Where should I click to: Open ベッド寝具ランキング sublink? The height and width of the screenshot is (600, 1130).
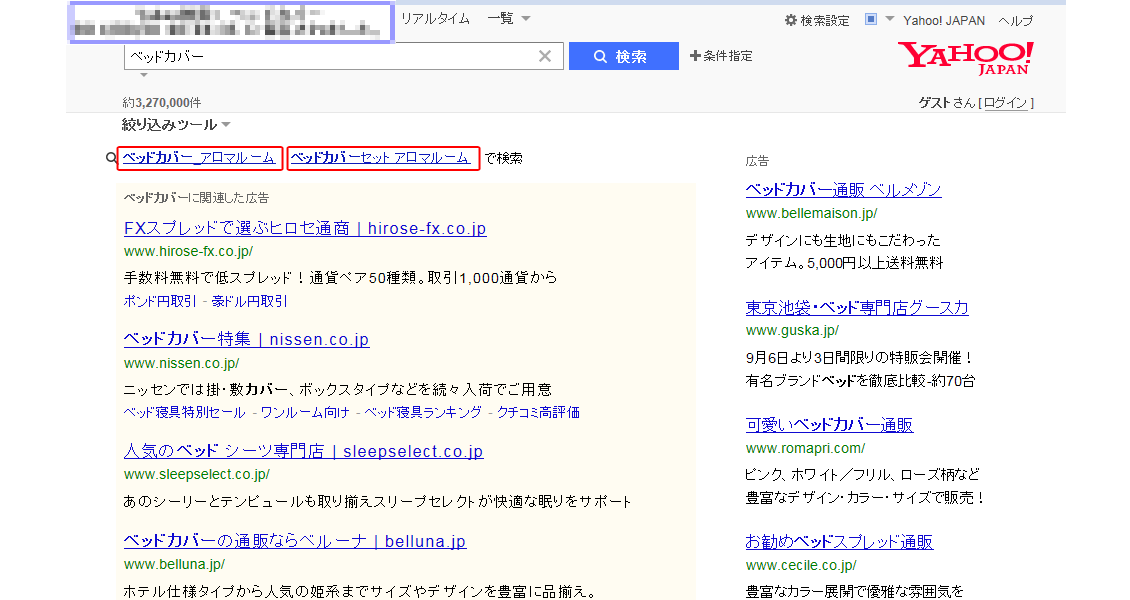422,412
